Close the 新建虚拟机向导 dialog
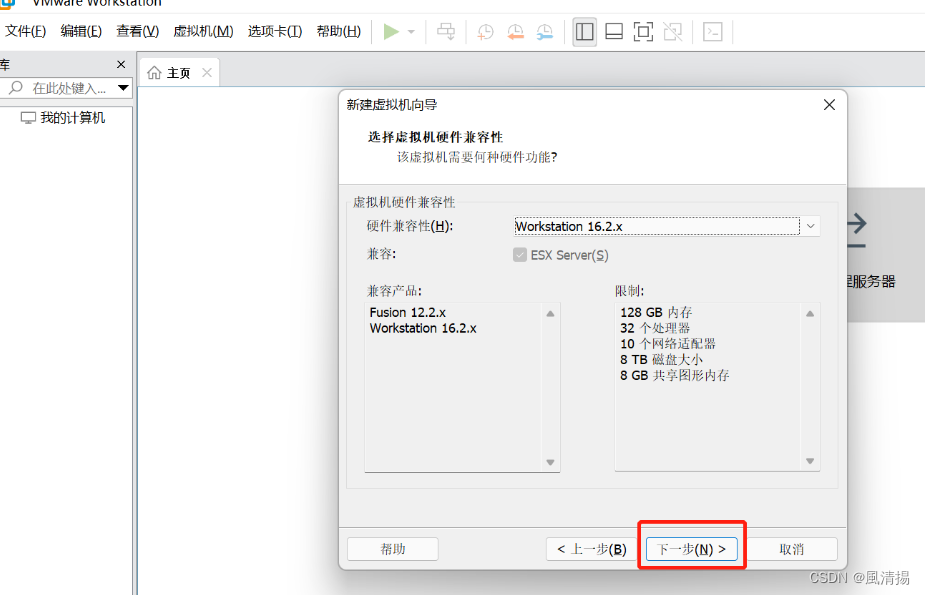 (x=829, y=105)
